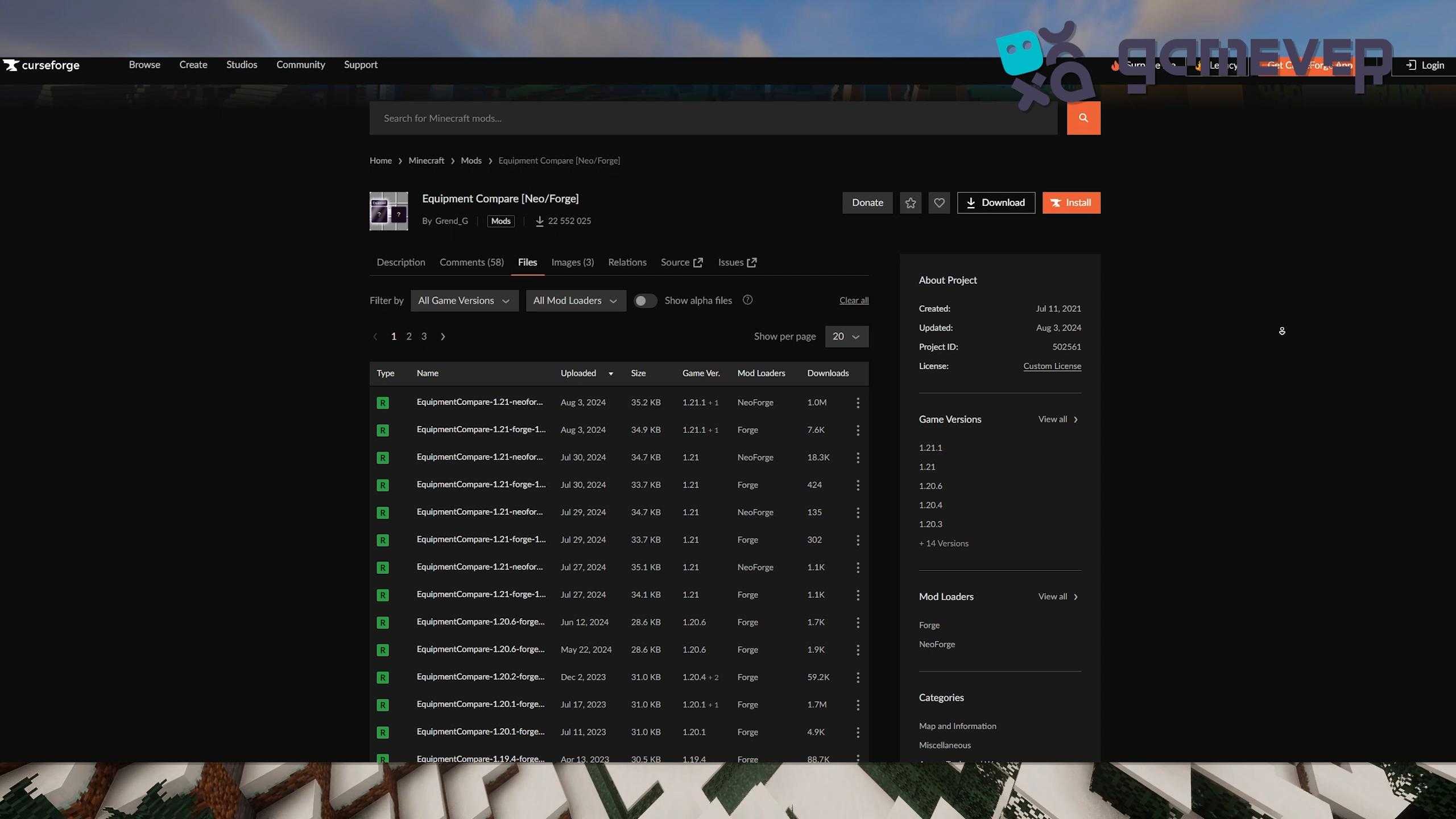This screenshot has width=1456, height=819.
Task: Click Clear all filters link
Action: pyautogui.click(x=854, y=300)
